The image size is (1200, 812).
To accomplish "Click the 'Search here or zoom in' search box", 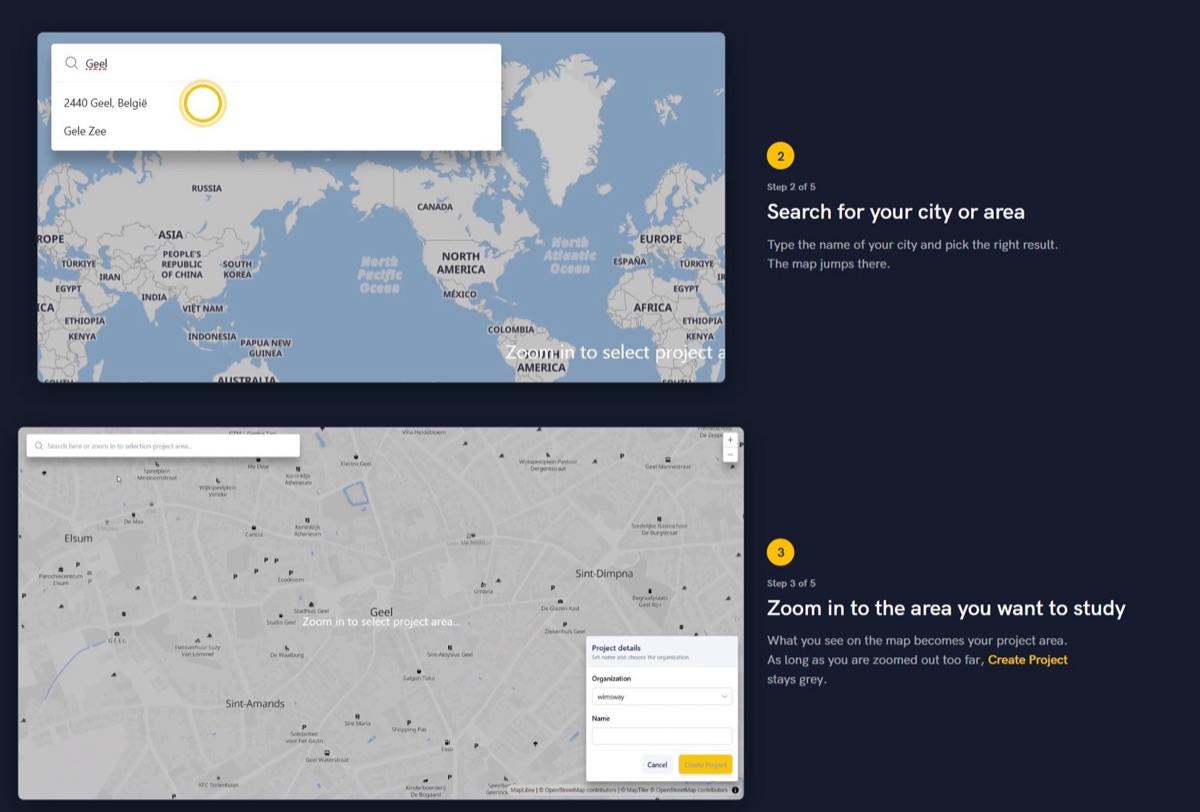I will pyautogui.click(x=163, y=446).
